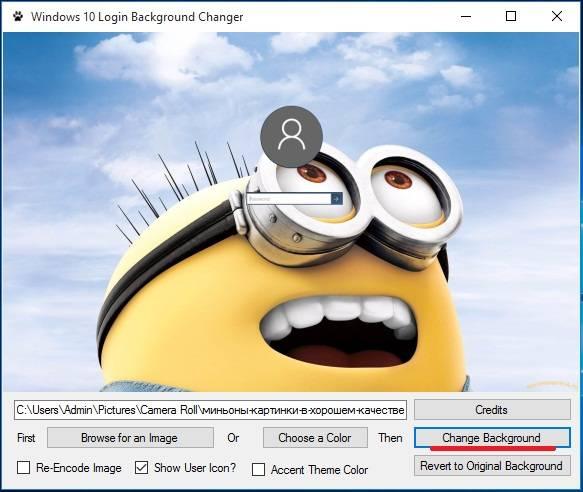
Task: Click the 'Windows 10 Login Background Changer' title
Action: click(x=137, y=17)
